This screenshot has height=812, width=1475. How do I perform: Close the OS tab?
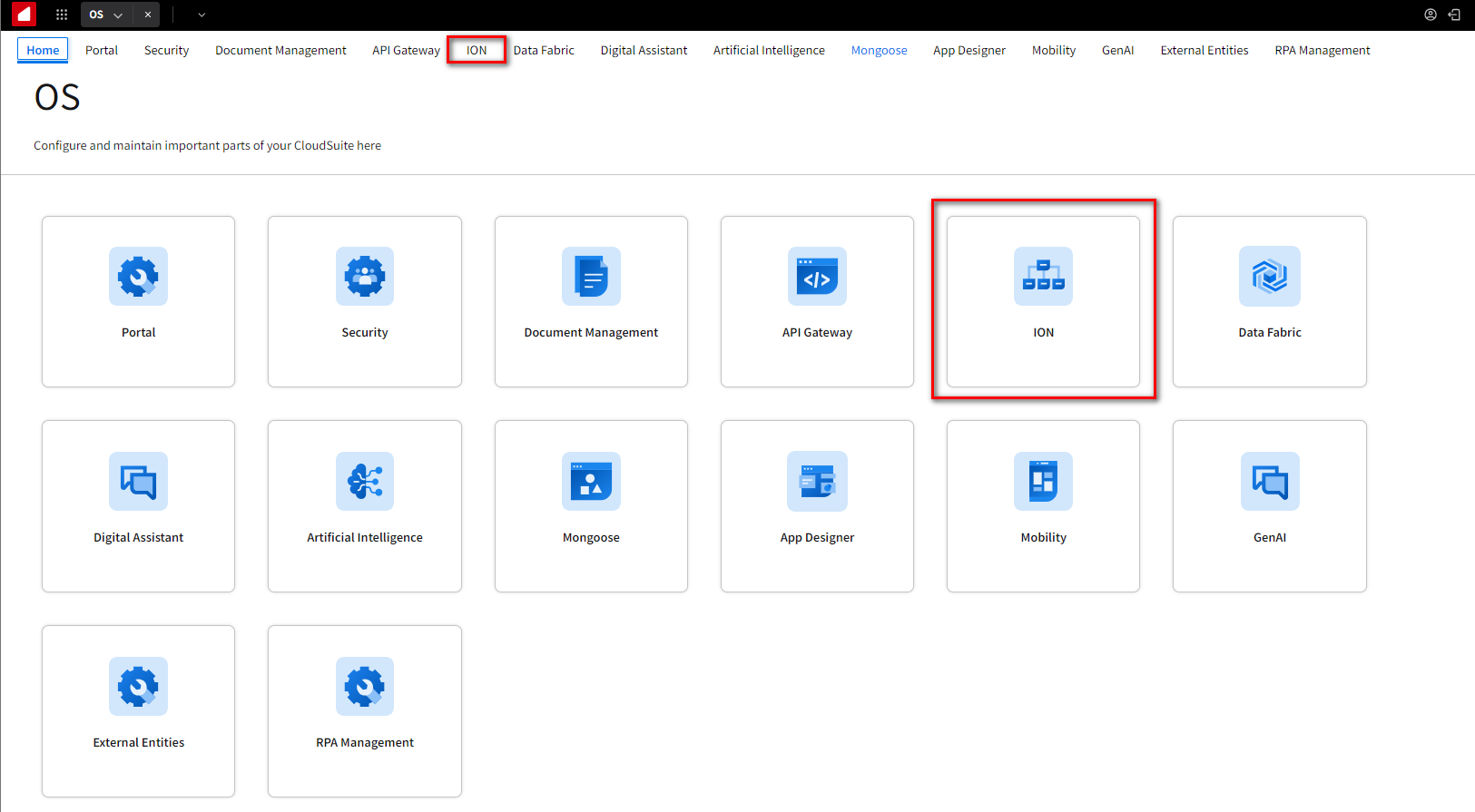tap(148, 15)
